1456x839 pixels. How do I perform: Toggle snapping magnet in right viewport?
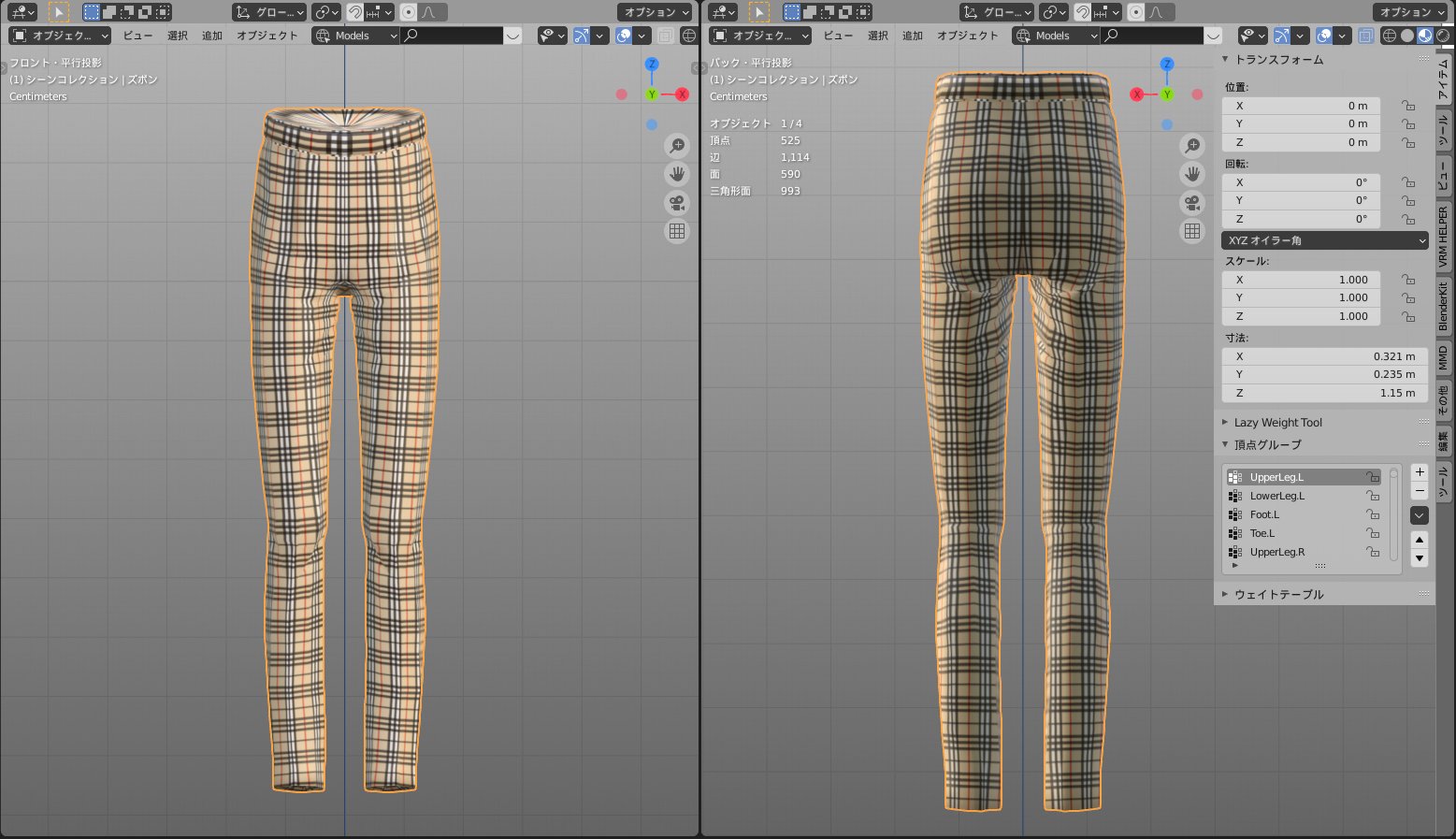[1082, 12]
